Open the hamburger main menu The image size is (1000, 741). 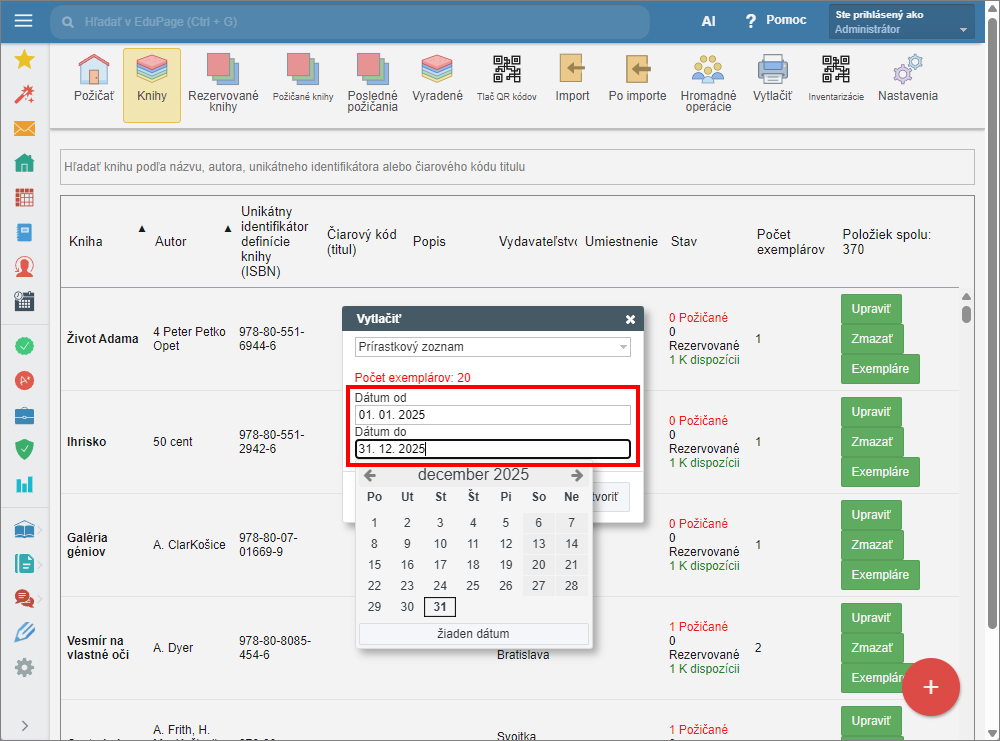click(x=24, y=21)
